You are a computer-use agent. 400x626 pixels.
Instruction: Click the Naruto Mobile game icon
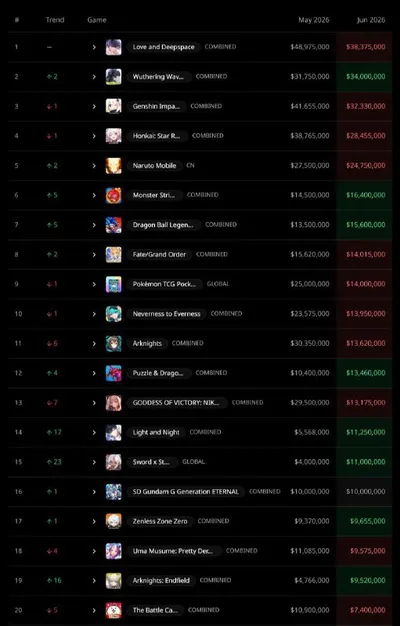tap(114, 166)
